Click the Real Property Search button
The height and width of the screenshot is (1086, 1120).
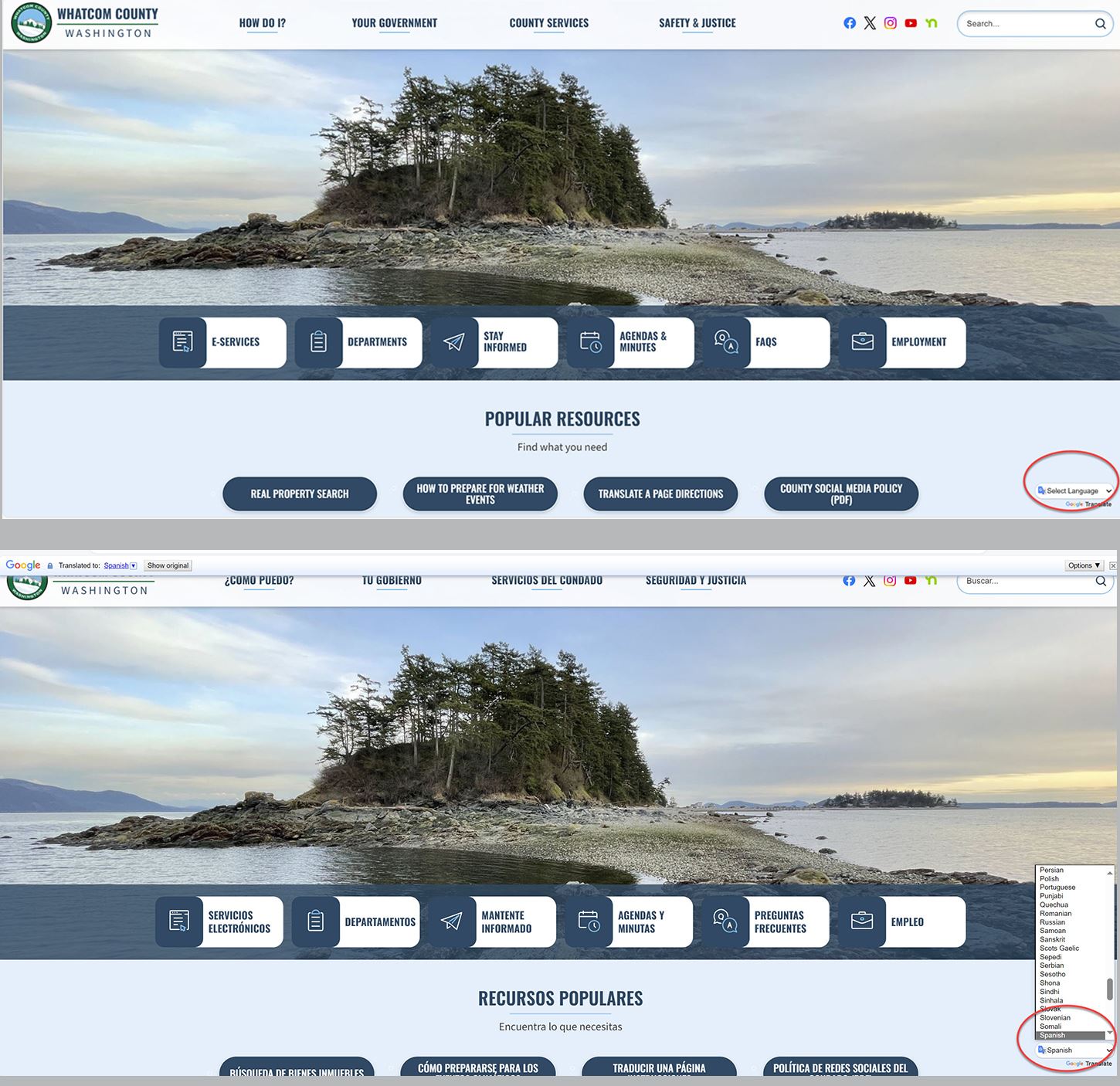point(300,494)
